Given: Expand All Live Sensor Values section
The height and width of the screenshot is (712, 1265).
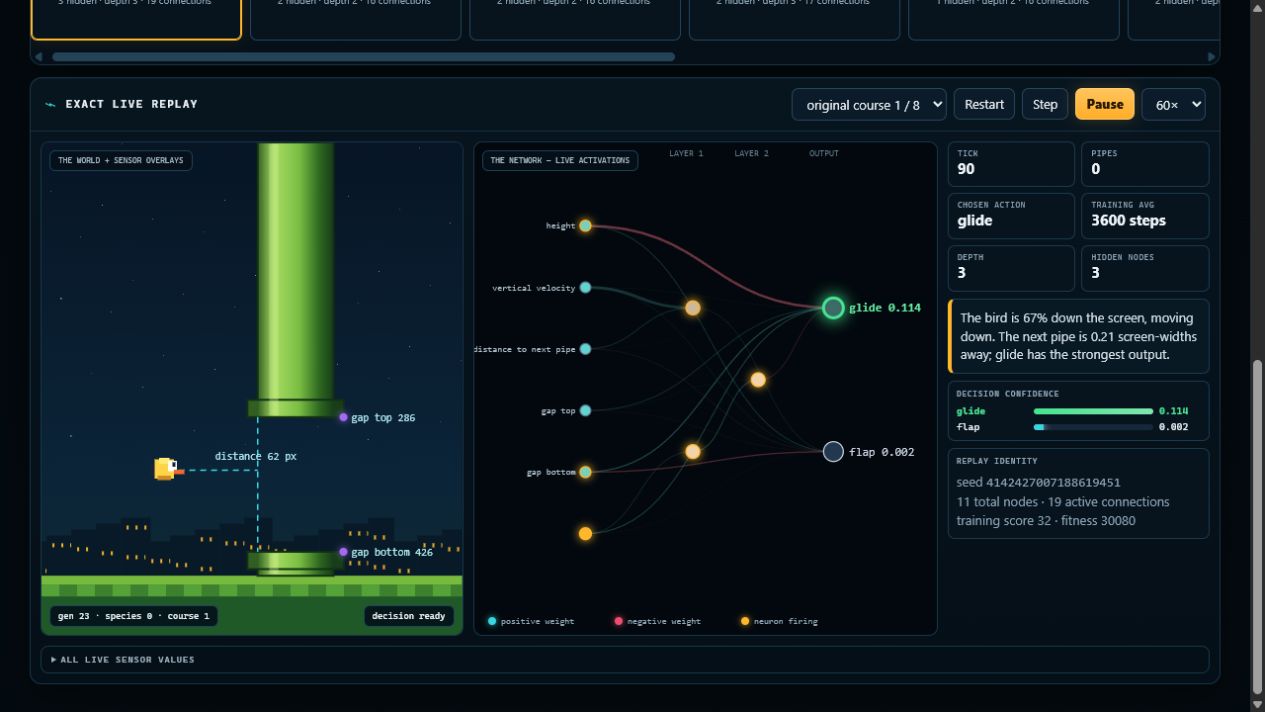Looking at the screenshot, I should pos(625,660).
